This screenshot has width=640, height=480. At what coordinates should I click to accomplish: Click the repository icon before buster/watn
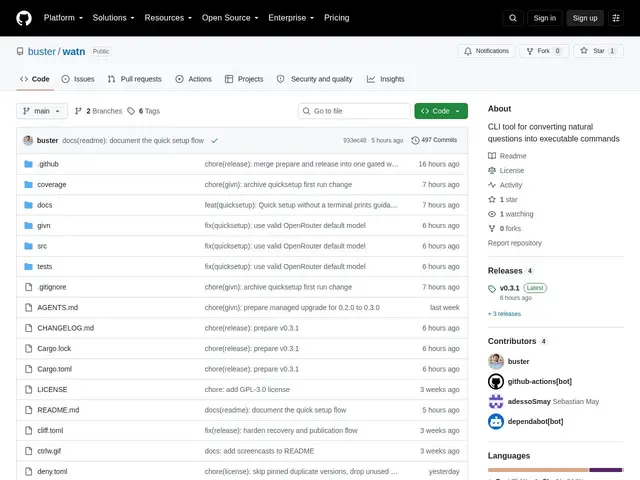20,51
